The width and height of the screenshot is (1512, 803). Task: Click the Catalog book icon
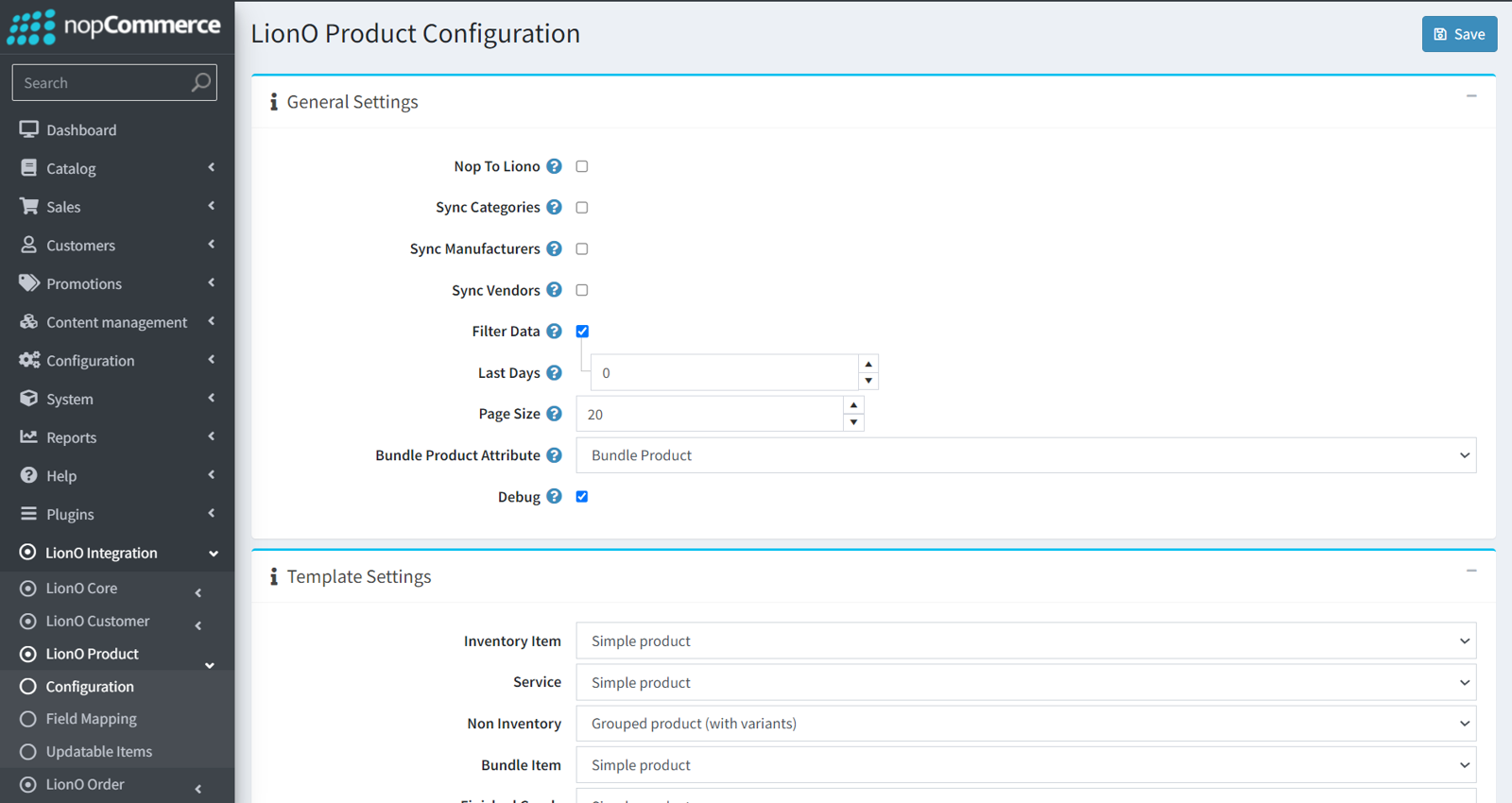pyautogui.click(x=29, y=168)
